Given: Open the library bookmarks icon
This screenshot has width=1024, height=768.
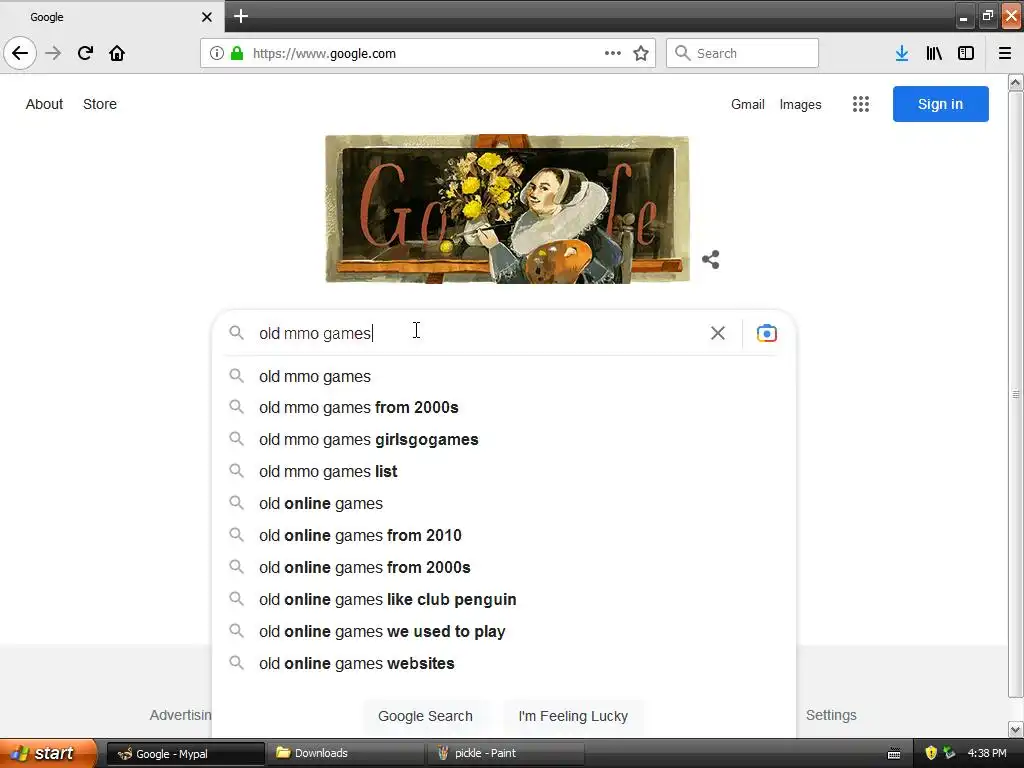Looking at the screenshot, I should 934,53.
